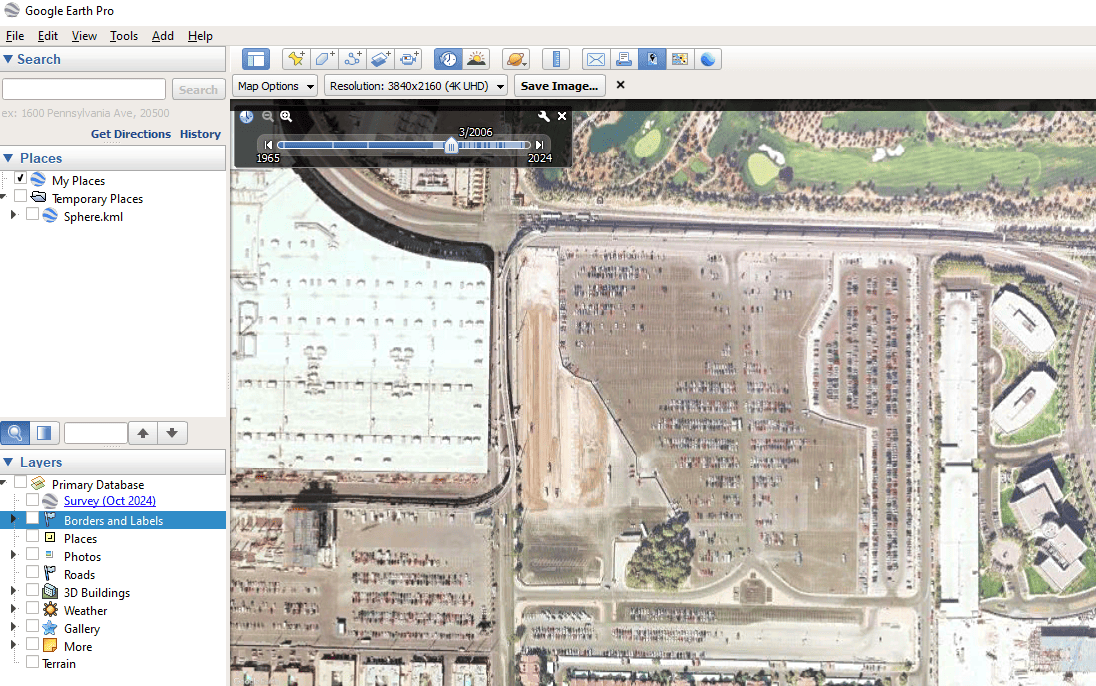
Task: Zoom out the time slider range
Action: point(268,117)
